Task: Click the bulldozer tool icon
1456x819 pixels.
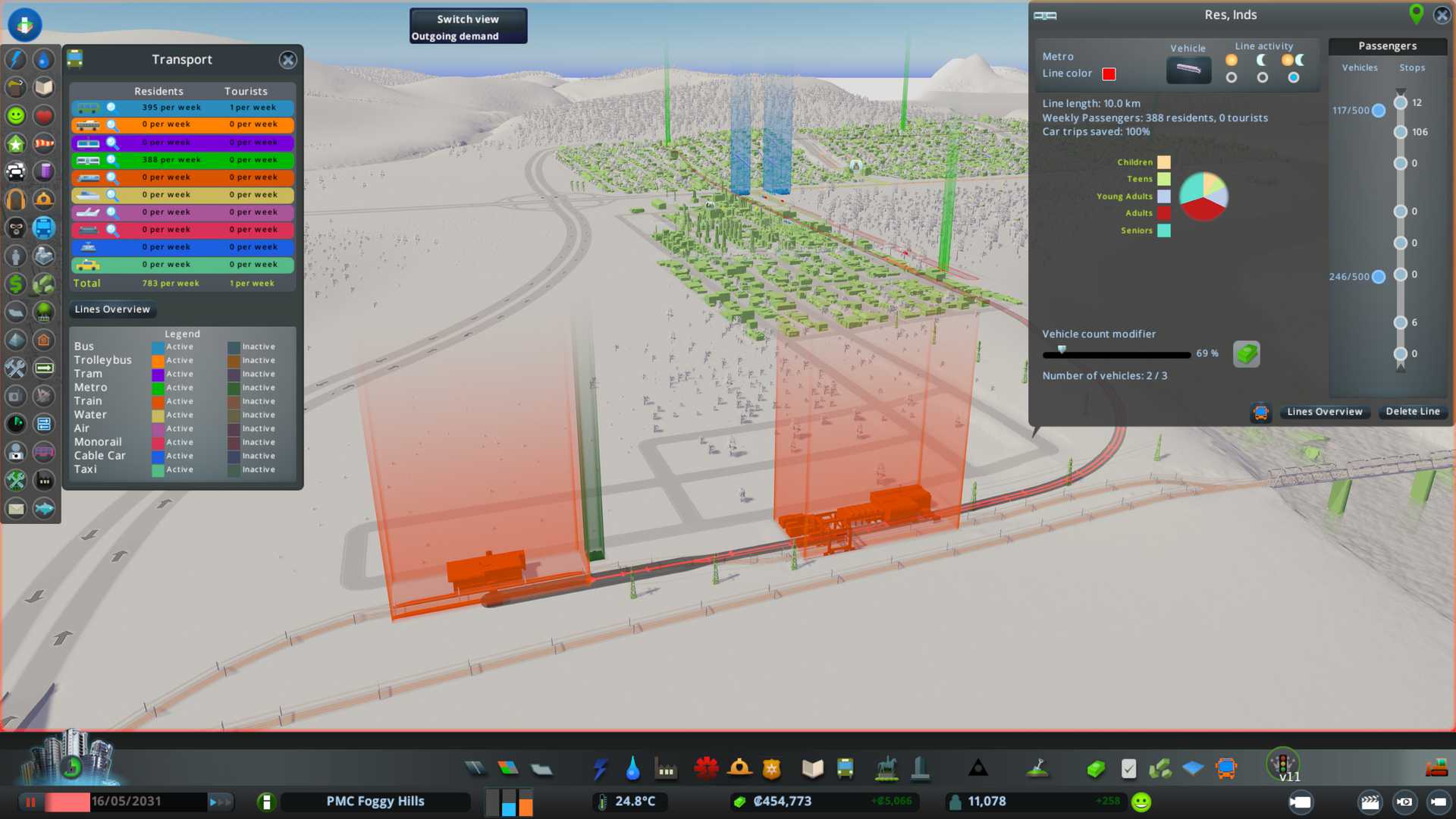Action: point(1436,767)
